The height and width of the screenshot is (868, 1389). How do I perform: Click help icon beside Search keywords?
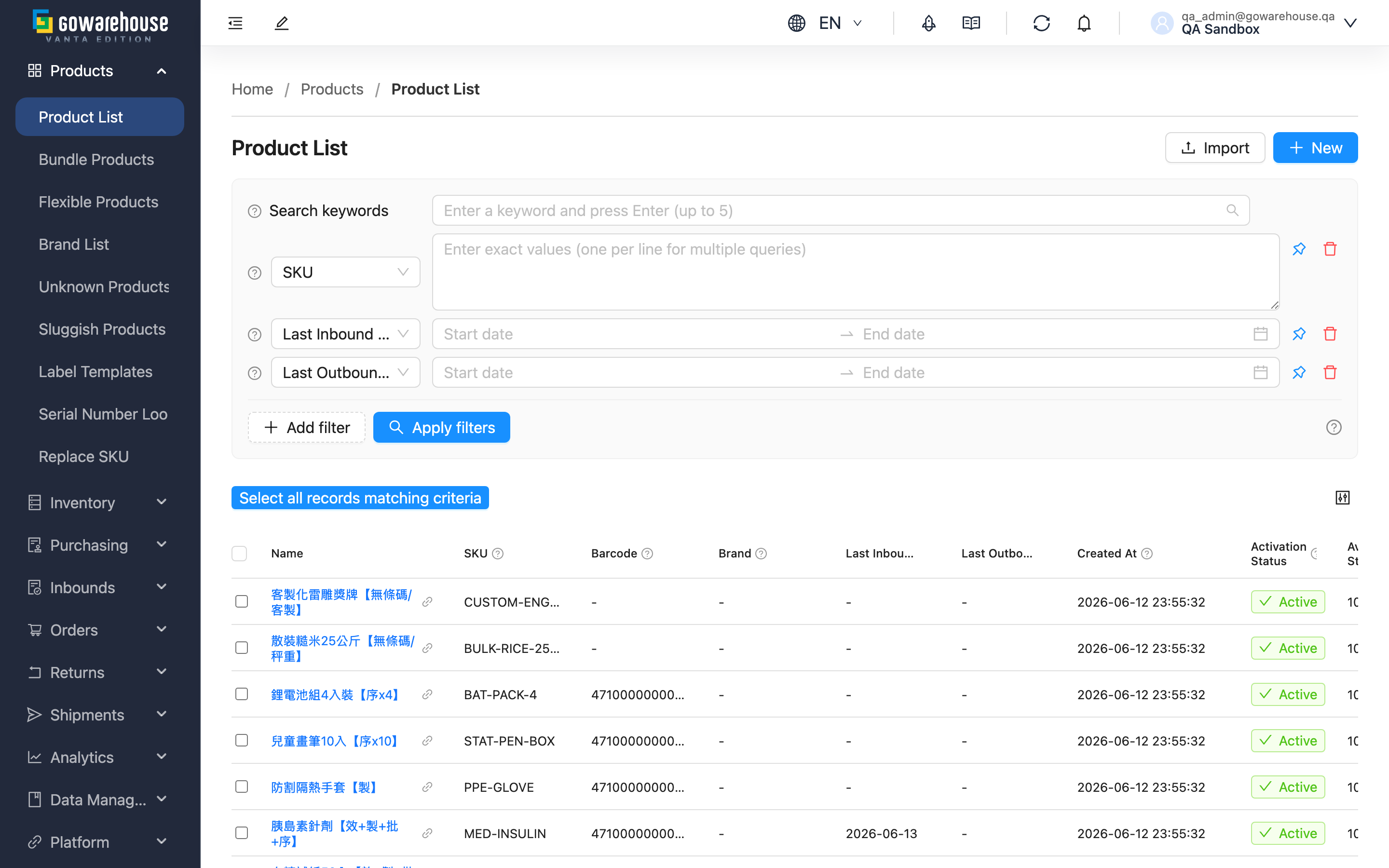click(x=254, y=211)
